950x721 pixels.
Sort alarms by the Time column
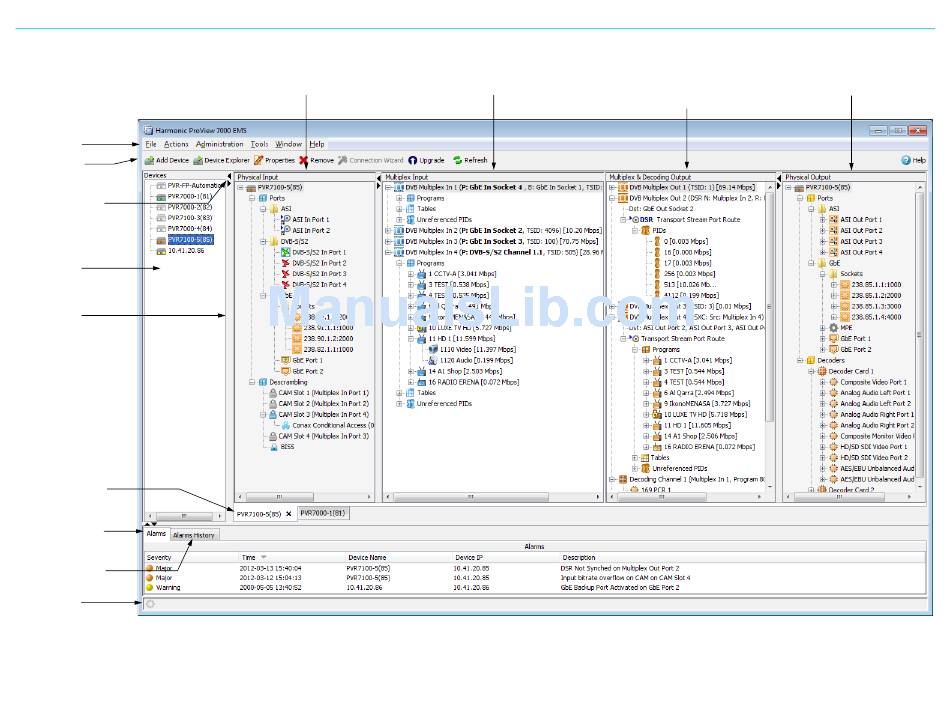pyautogui.click(x=292, y=557)
